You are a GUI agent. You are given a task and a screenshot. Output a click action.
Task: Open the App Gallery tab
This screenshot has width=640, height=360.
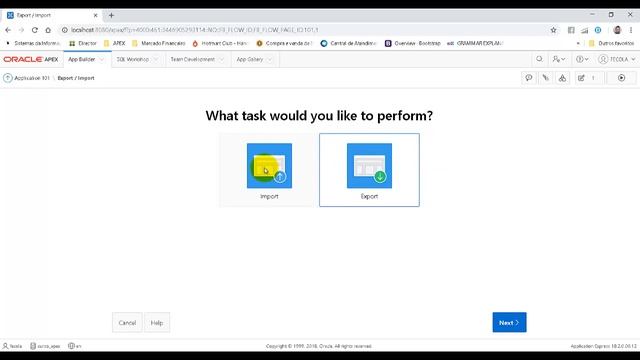pyautogui.click(x=250, y=59)
